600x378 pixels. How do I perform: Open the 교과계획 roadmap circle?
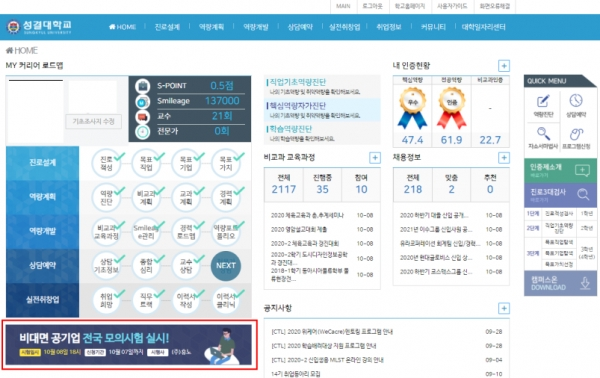(x=186, y=197)
